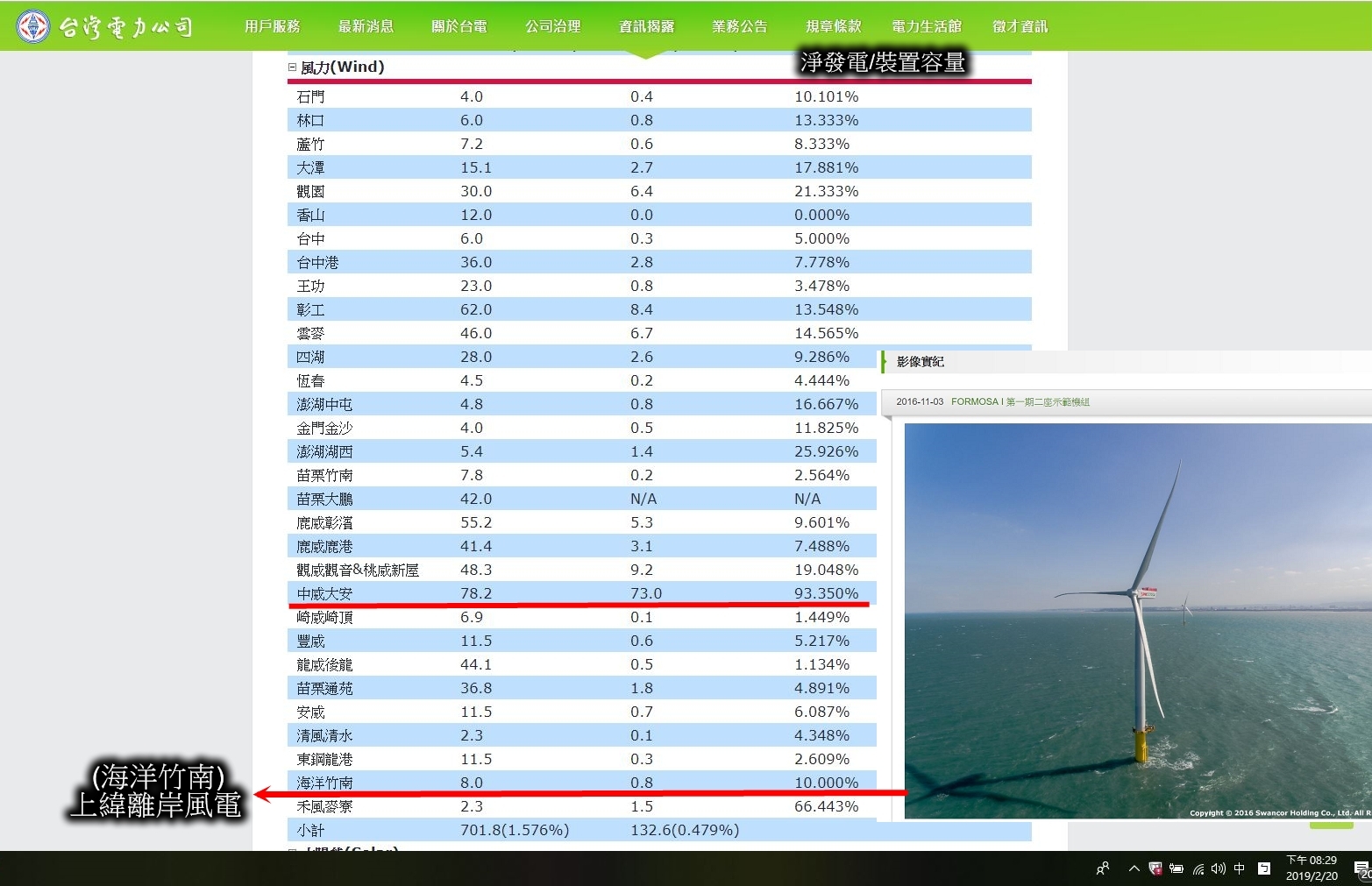The image size is (1372, 886).
Task: Select the 四湖 row name
Action: click(310, 357)
